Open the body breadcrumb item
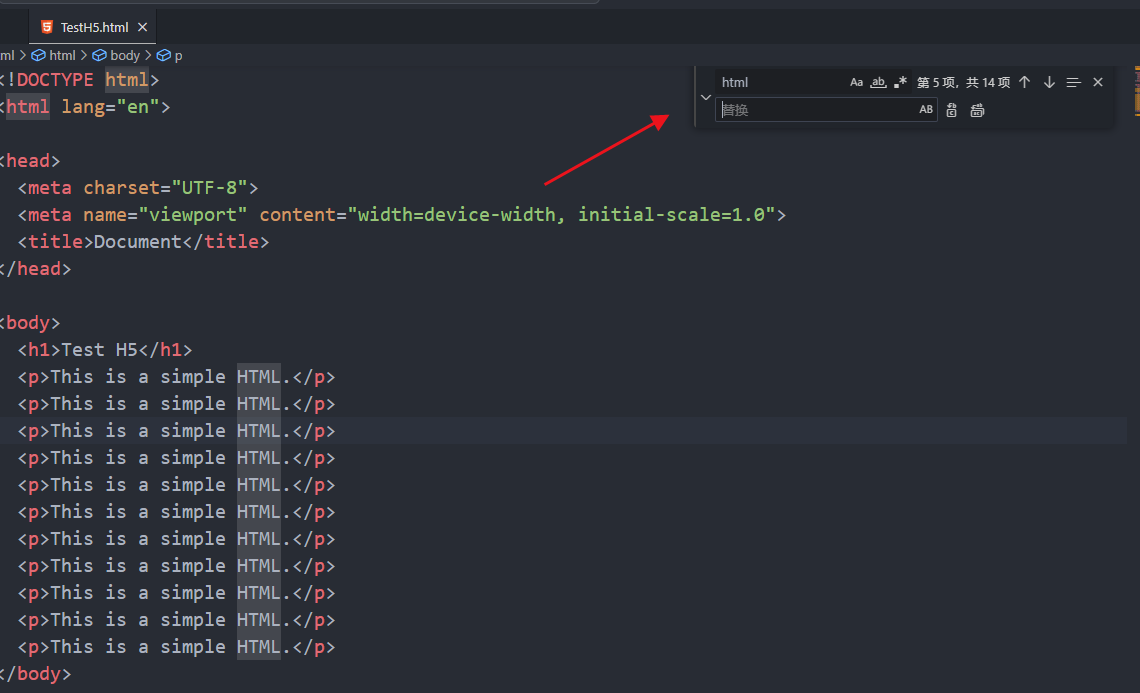 (116, 55)
